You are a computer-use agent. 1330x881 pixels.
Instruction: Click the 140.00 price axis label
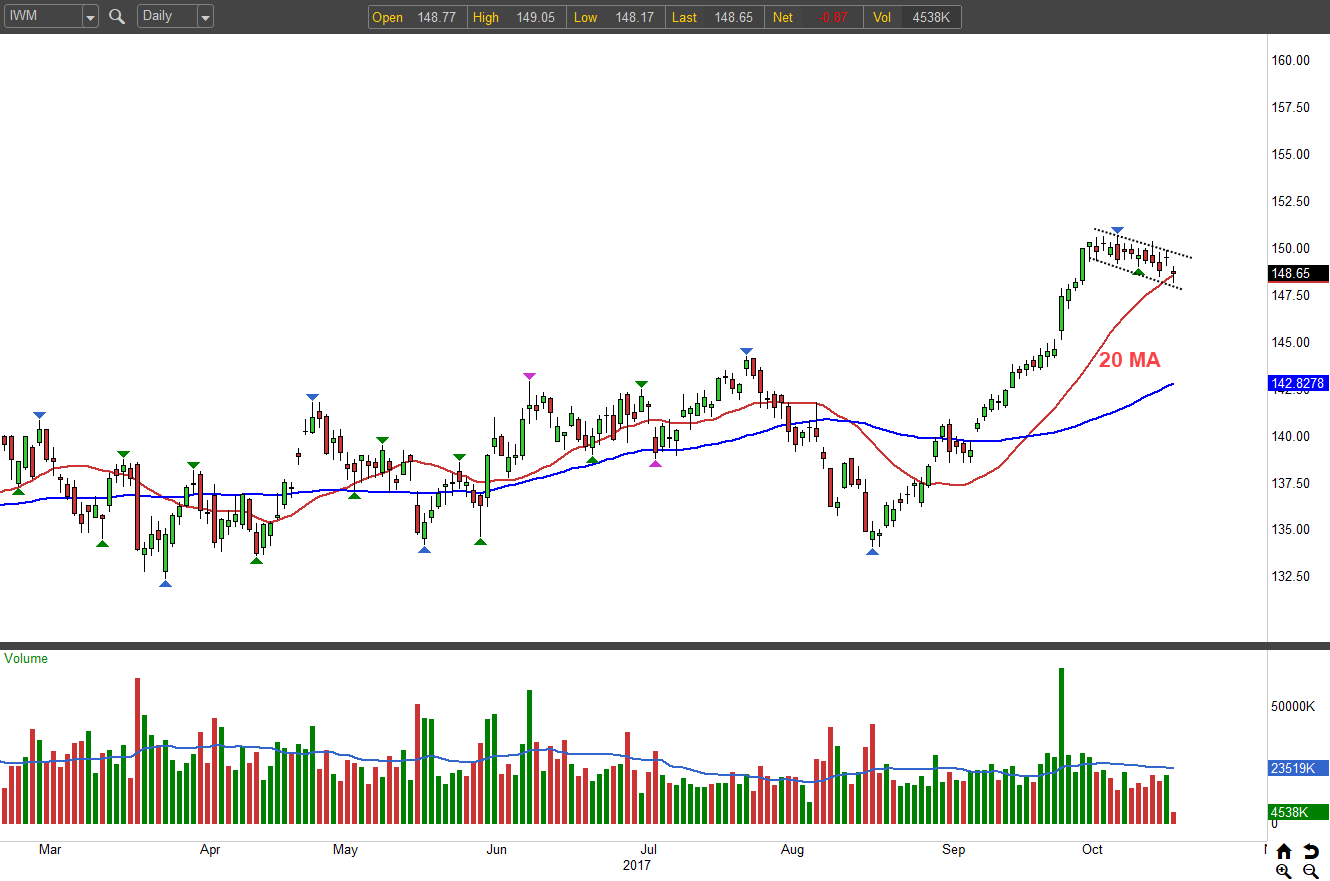click(x=1290, y=436)
